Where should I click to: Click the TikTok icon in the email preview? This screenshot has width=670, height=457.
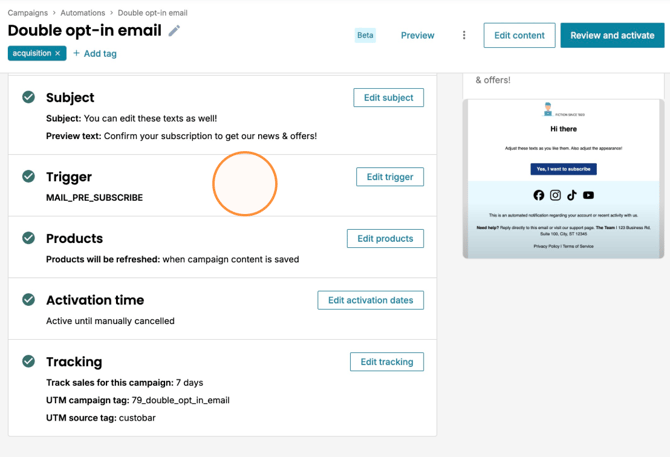pyautogui.click(x=572, y=195)
